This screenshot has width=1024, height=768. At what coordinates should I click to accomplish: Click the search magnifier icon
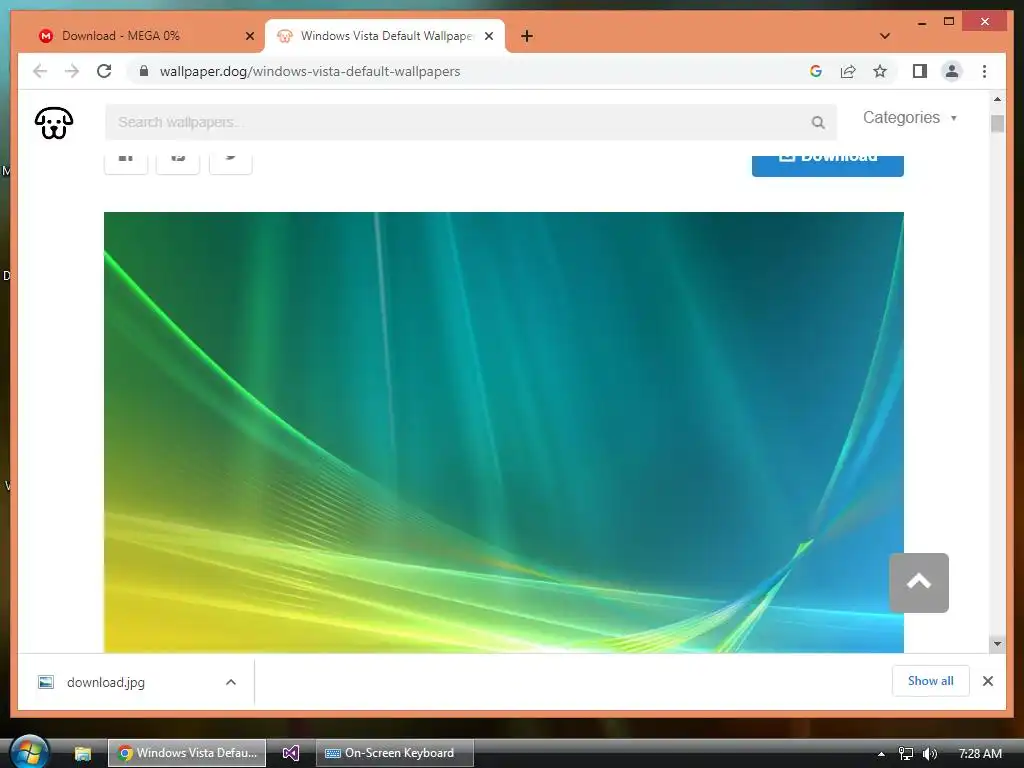(x=818, y=123)
